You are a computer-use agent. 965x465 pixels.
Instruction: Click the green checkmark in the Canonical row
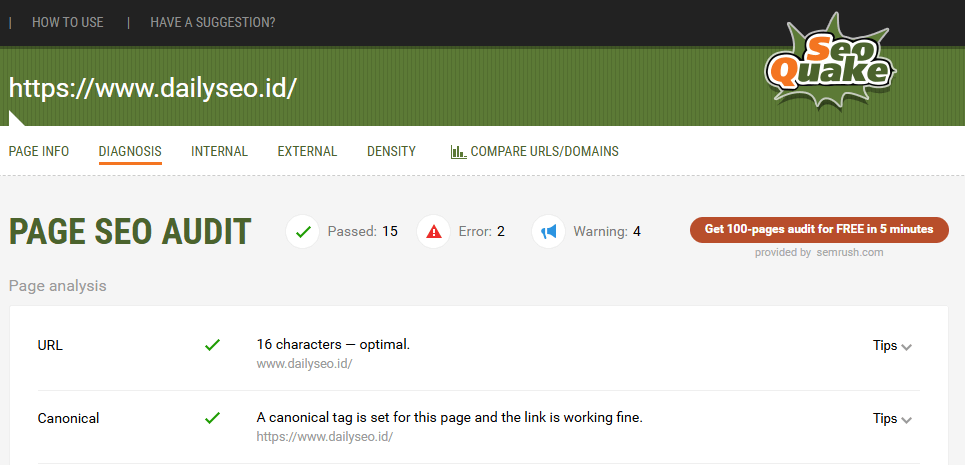pos(212,418)
